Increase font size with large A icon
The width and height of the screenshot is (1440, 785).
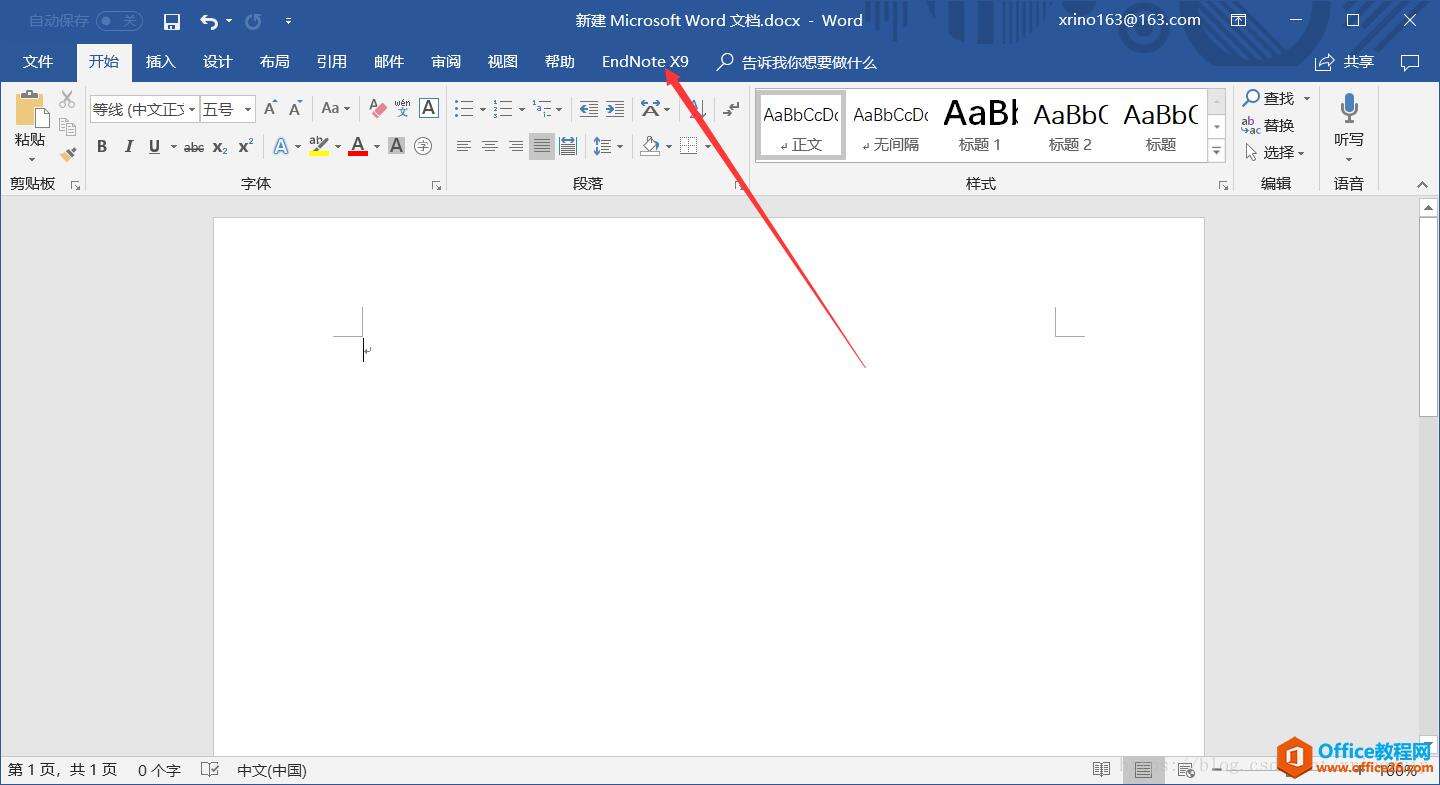point(270,109)
